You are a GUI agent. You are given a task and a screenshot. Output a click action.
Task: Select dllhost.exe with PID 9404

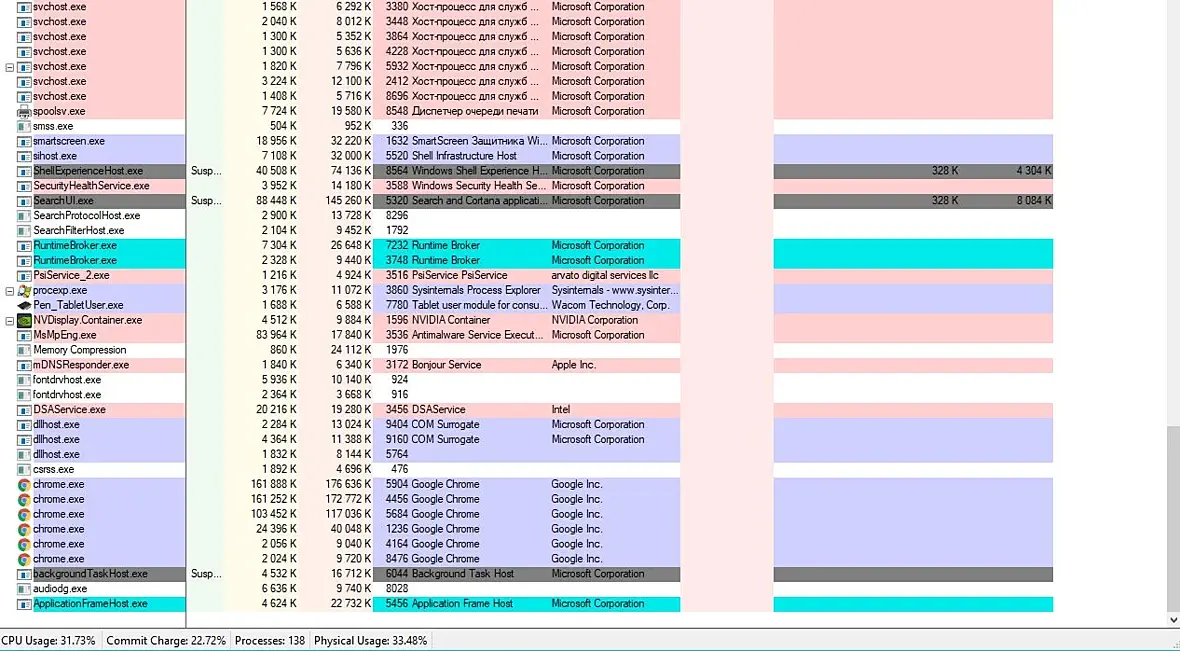[56, 424]
